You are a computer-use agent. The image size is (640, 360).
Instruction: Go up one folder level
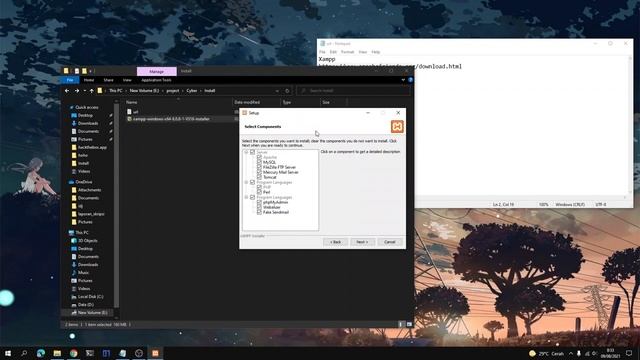pos(91,91)
